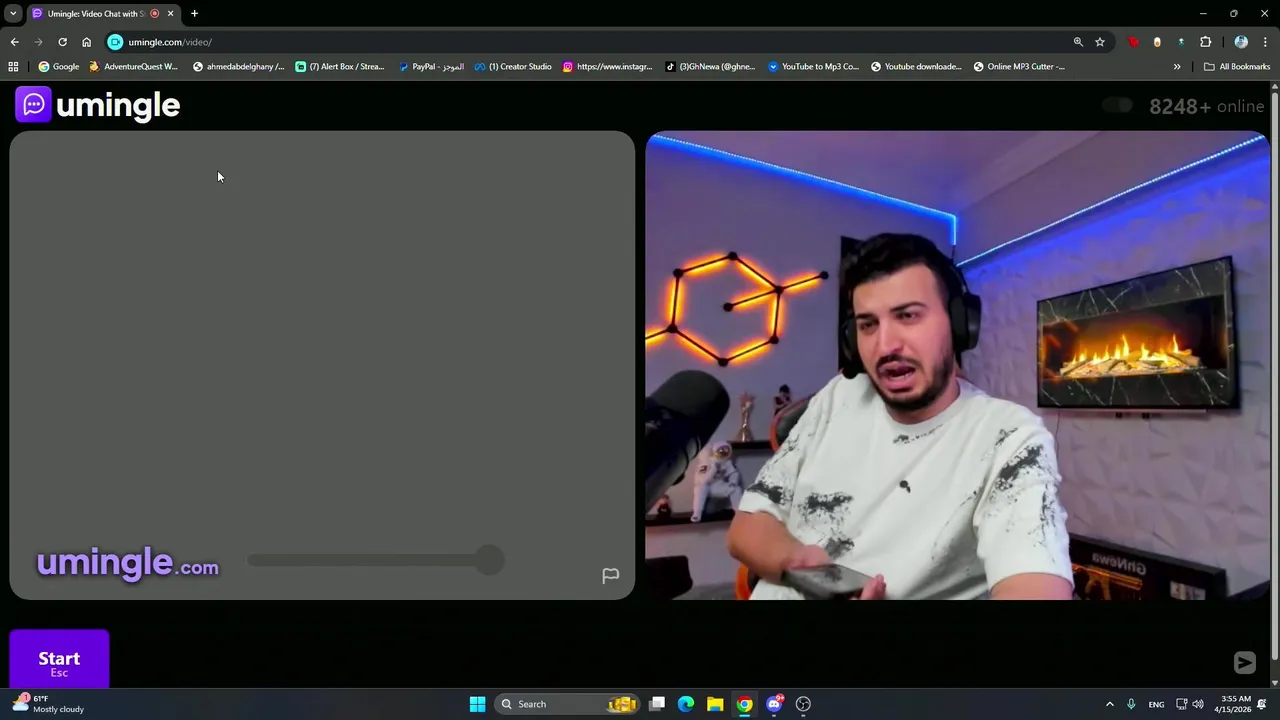
Task: Click the zoom magnifier icon in the address bar
Action: tap(1078, 42)
